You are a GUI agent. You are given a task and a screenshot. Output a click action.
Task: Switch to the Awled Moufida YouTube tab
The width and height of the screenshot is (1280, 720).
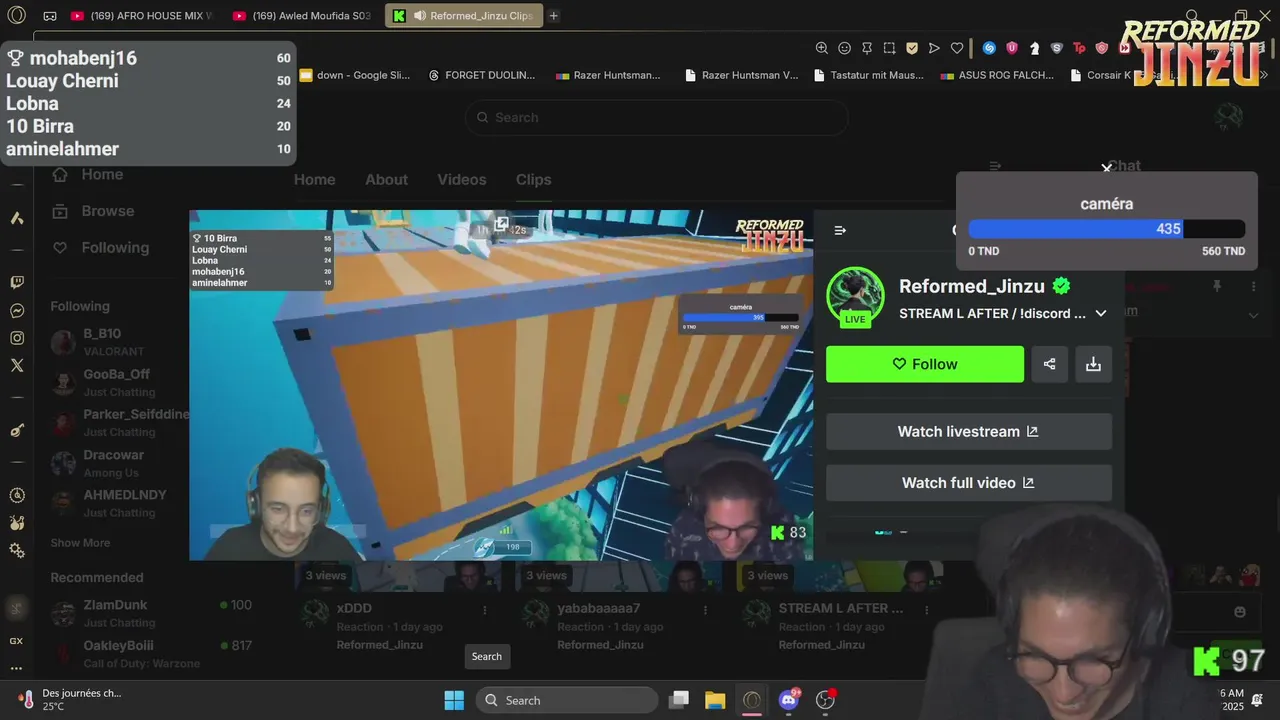click(303, 16)
